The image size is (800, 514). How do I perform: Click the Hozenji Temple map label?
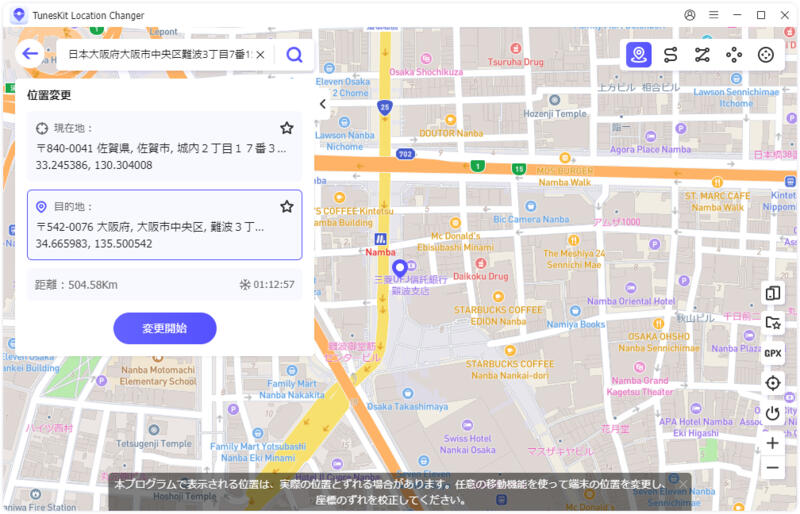[555, 113]
